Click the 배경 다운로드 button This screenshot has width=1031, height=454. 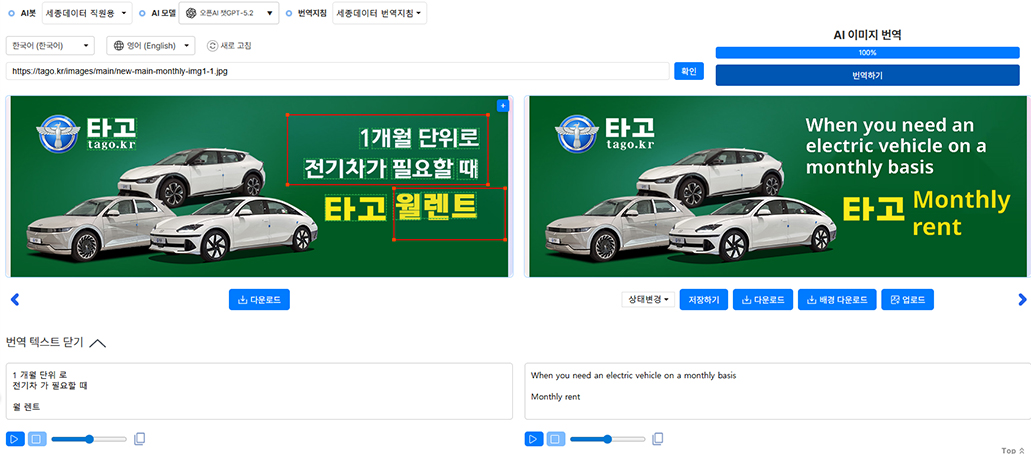(x=837, y=299)
